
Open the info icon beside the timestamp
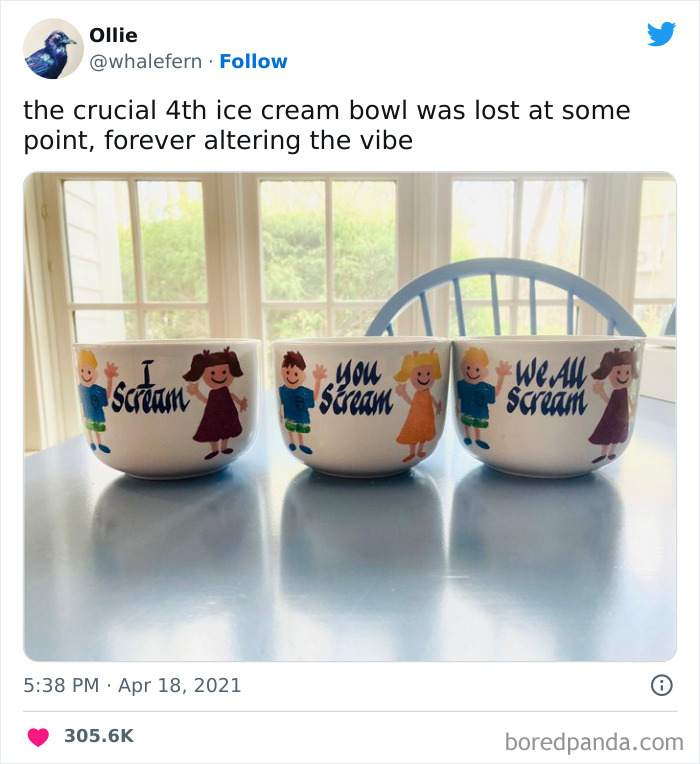coord(661,685)
